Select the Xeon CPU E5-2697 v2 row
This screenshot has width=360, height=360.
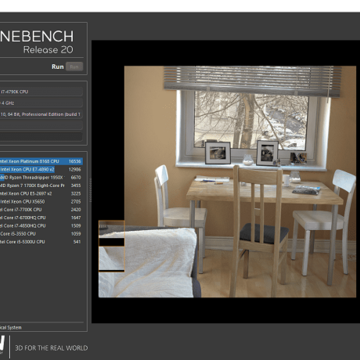[41, 193]
